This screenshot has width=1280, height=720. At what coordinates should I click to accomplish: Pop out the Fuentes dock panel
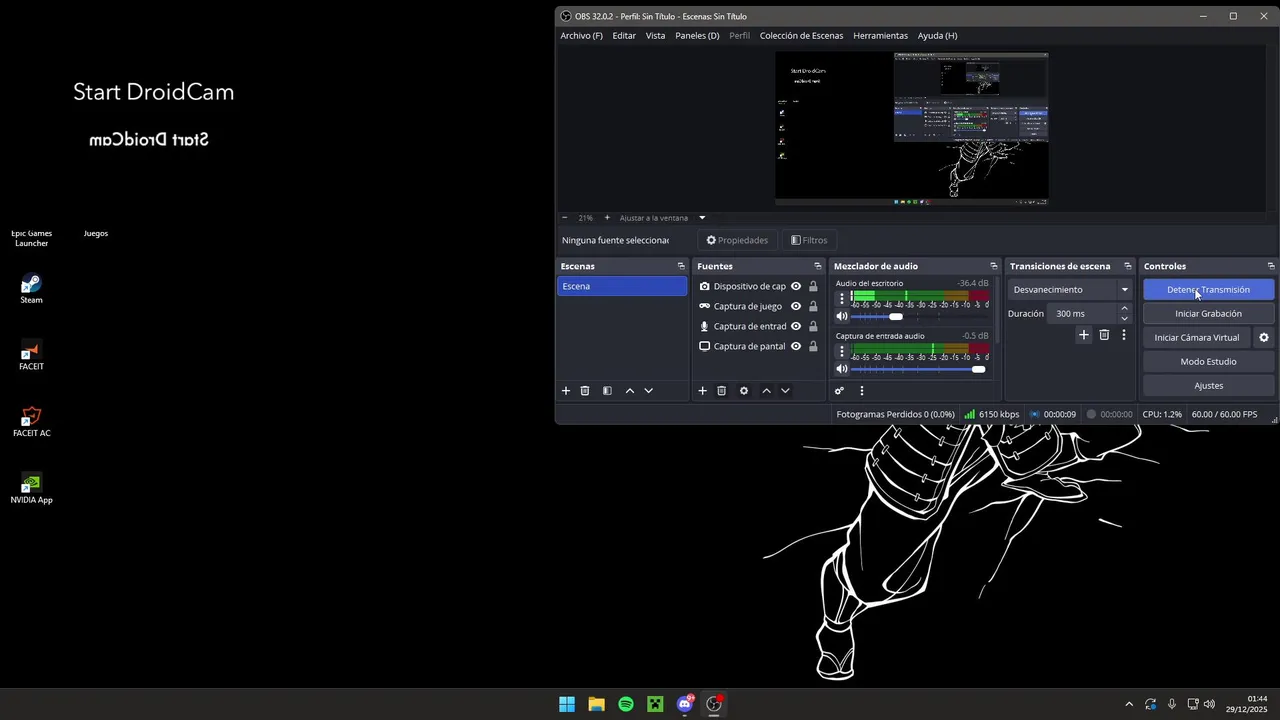point(818,266)
